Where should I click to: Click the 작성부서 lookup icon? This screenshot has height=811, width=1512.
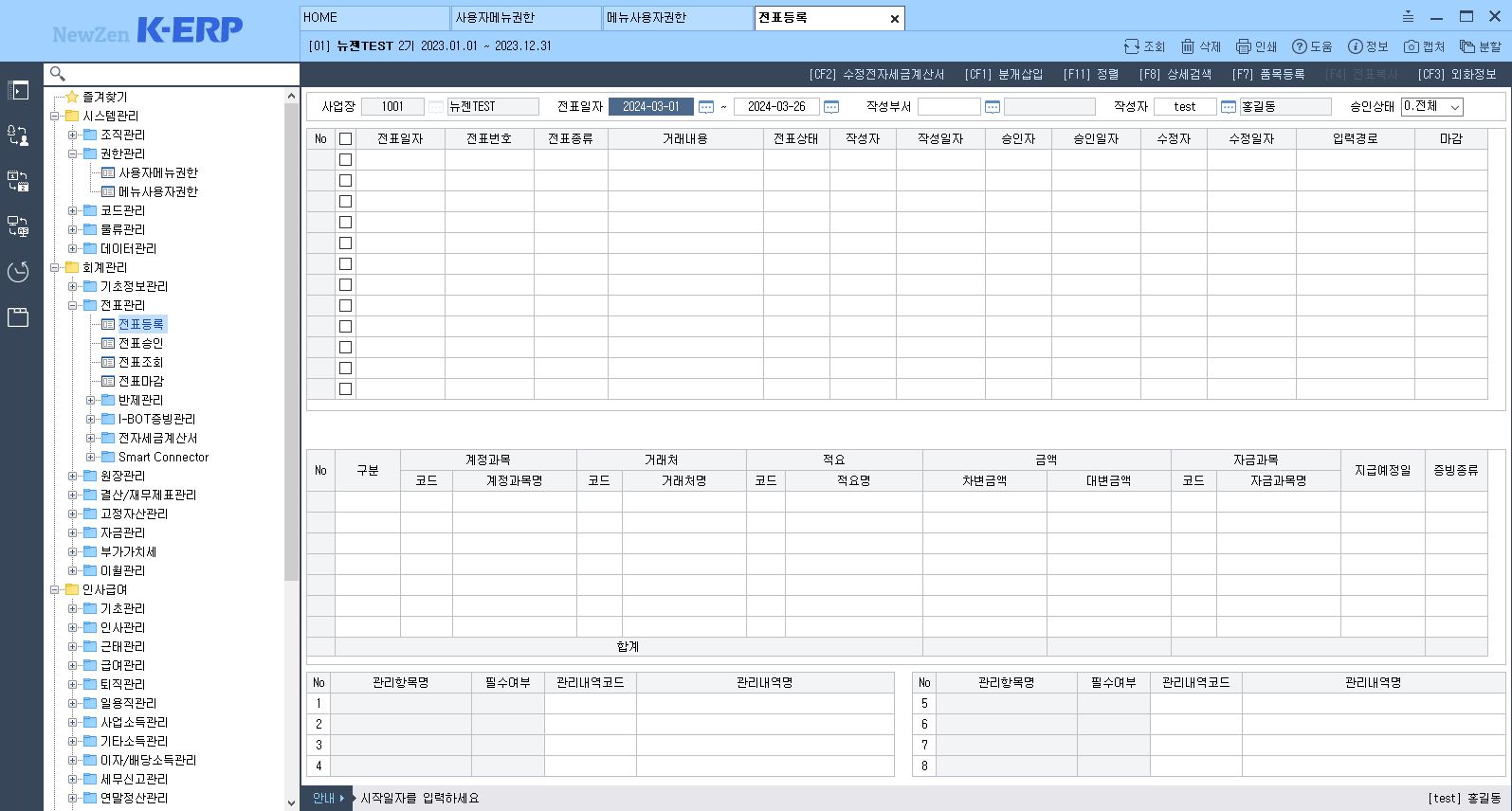click(x=993, y=107)
